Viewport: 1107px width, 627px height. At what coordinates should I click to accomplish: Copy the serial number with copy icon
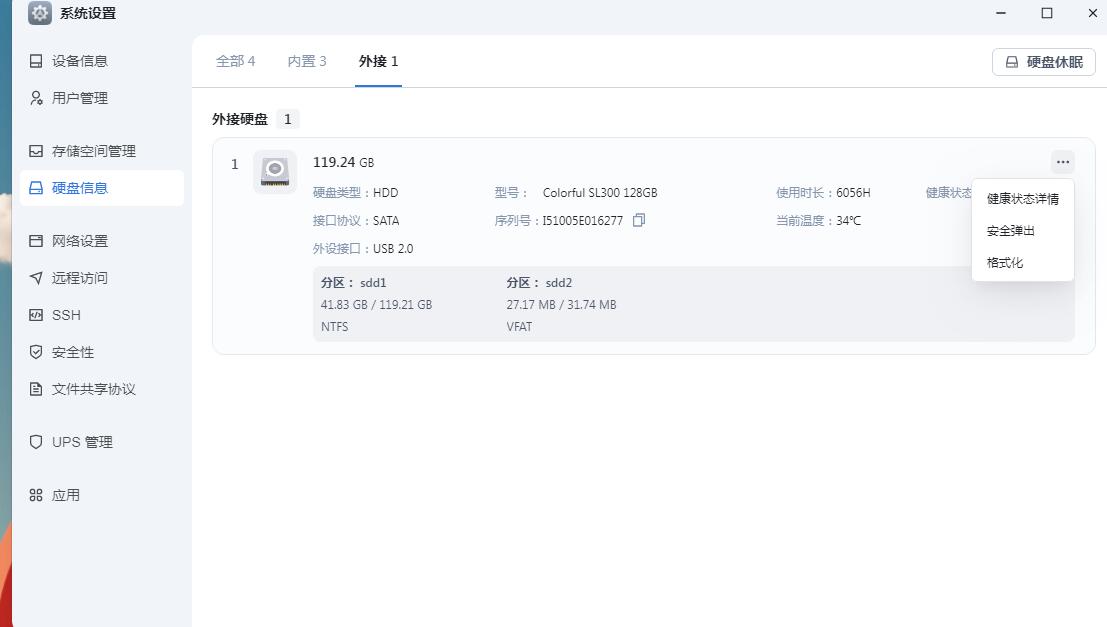[639, 220]
